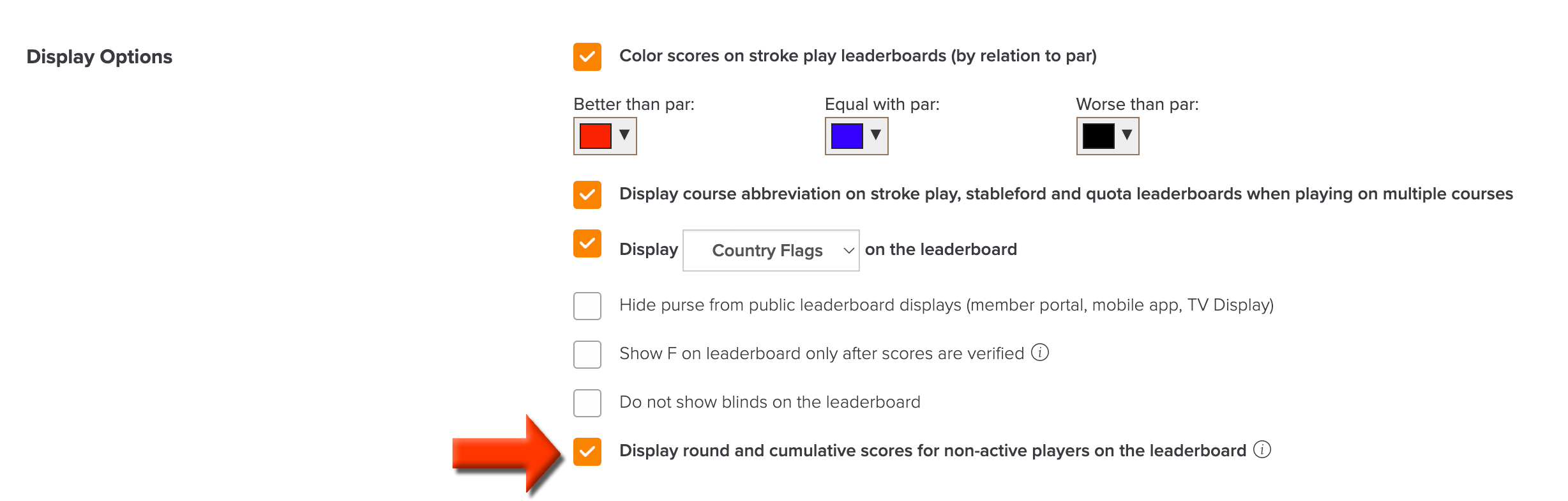Screen dimensions: 1568x501
Task: Pick the blue Equal with par swatch
Action: (x=847, y=136)
